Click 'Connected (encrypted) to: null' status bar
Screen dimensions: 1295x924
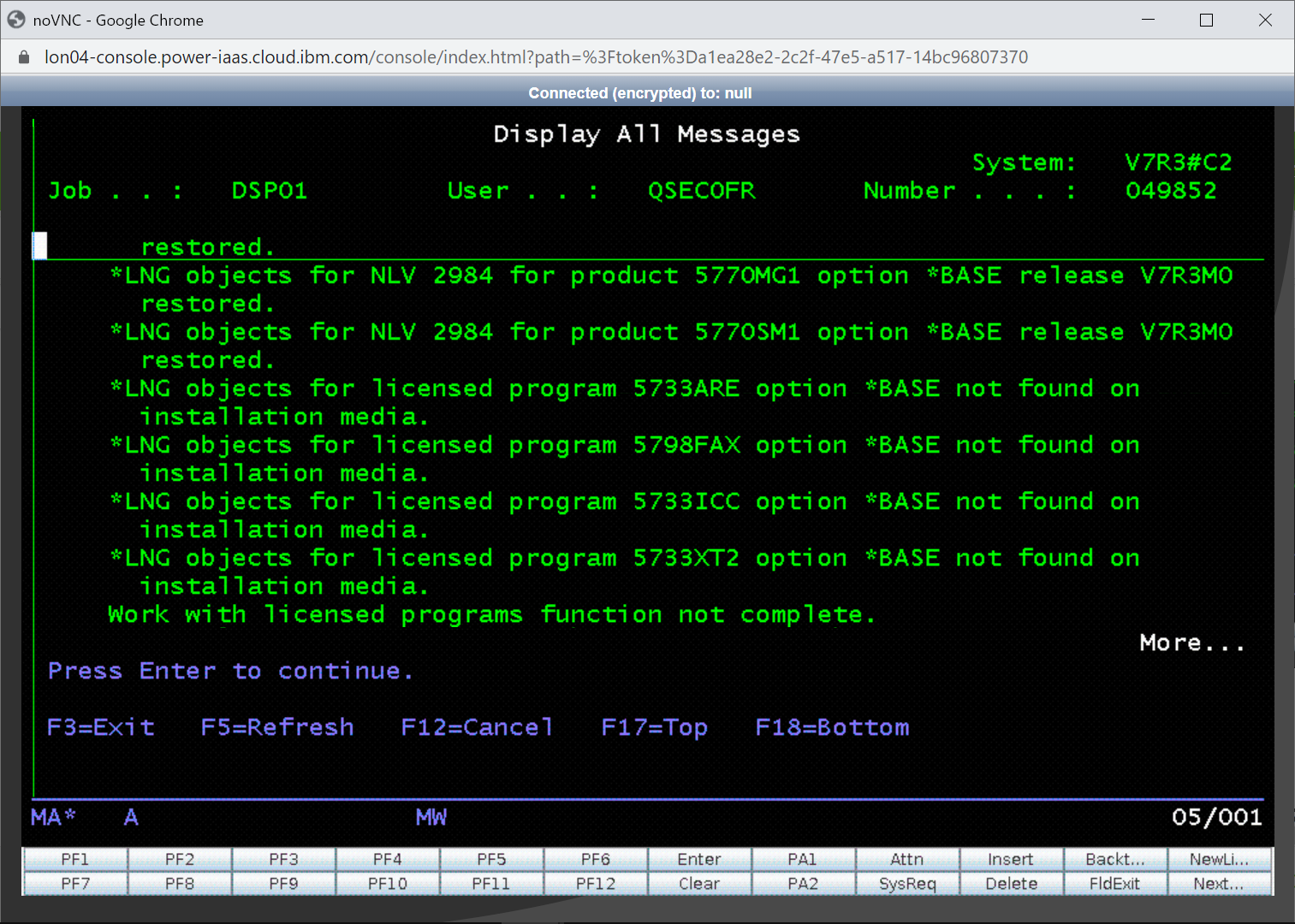pyautogui.click(x=640, y=92)
